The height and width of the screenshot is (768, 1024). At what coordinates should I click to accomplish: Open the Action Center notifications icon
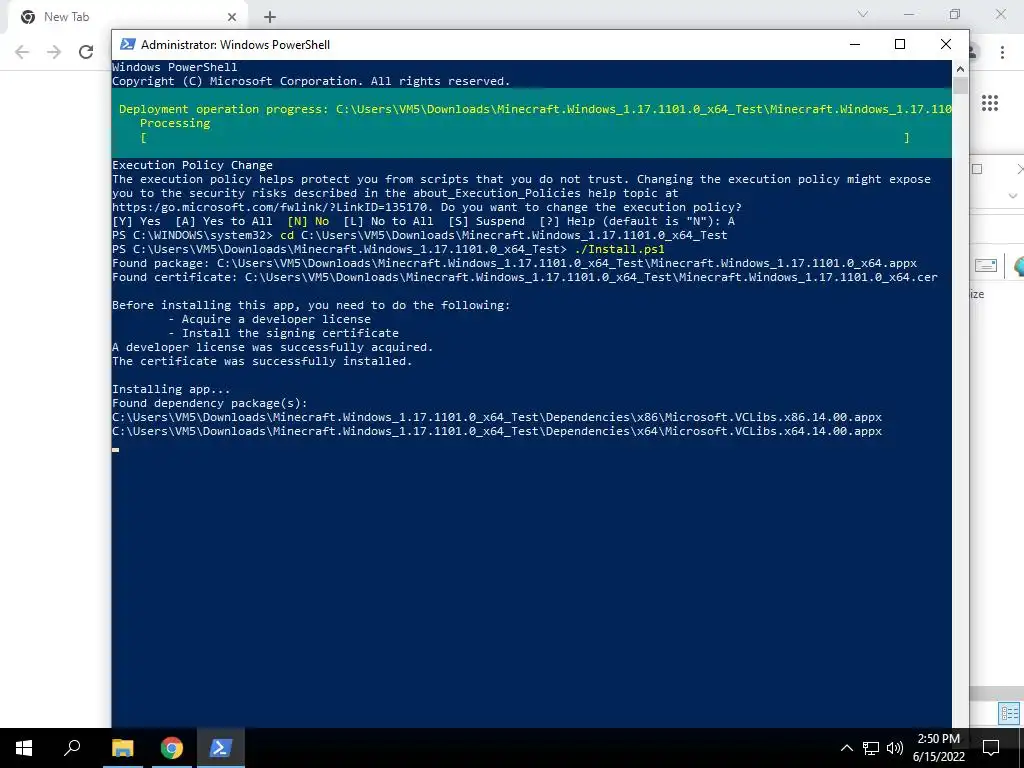pyautogui.click(x=991, y=748)
